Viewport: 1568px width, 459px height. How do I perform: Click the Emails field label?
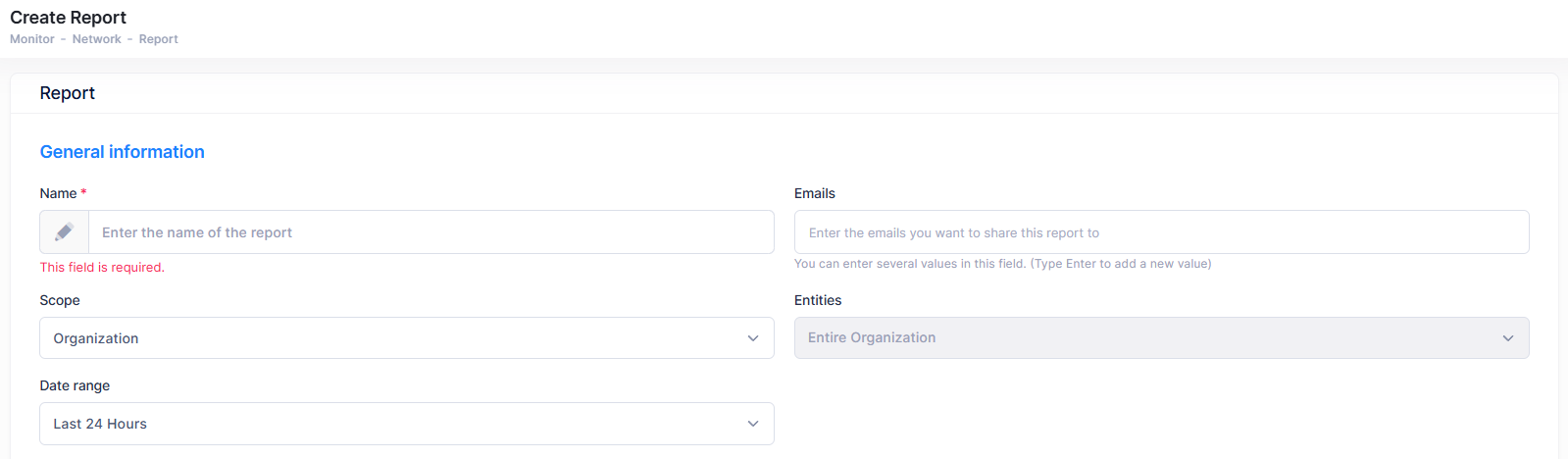tap(814, 193)
